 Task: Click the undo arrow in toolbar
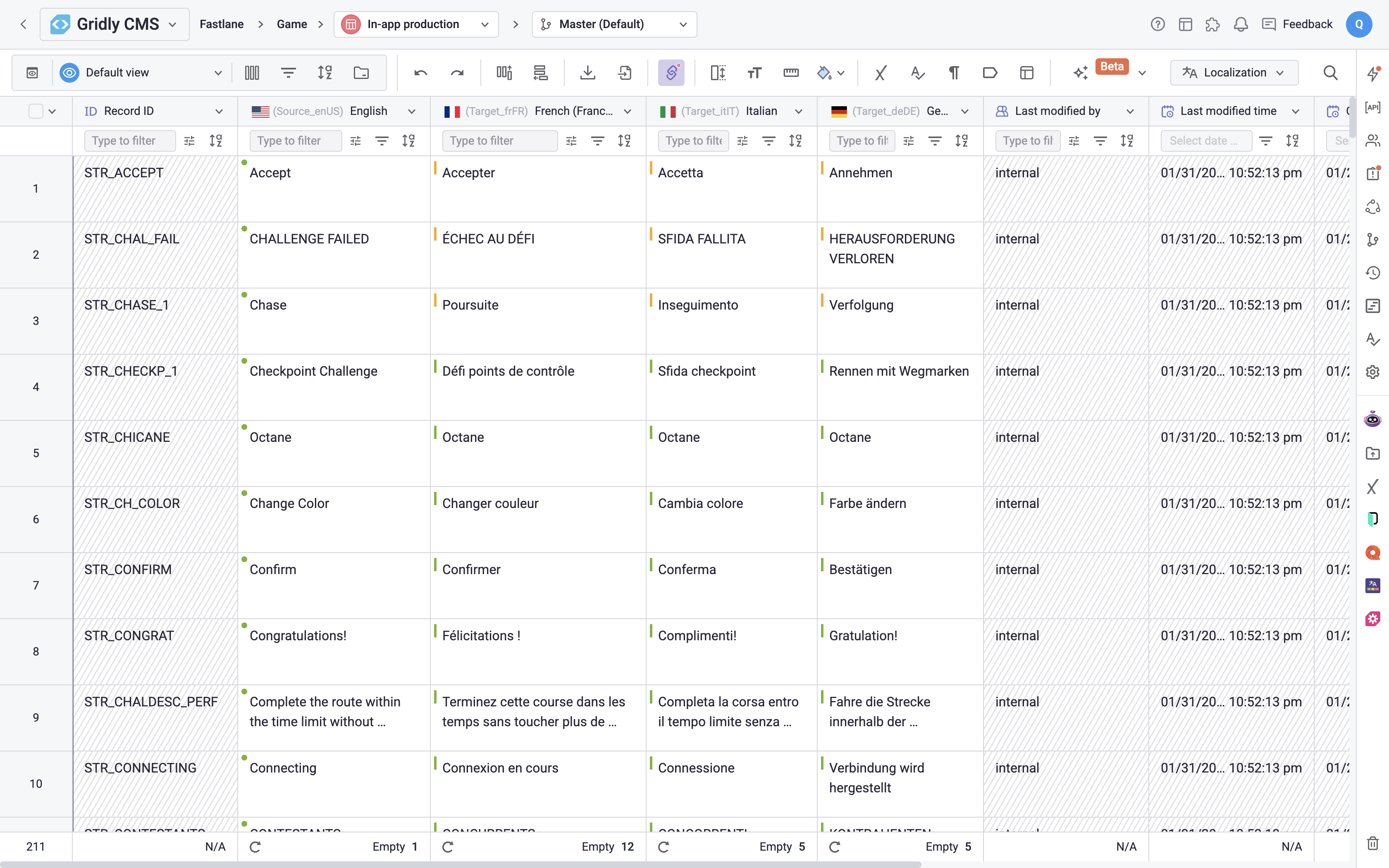pos(420,73)
